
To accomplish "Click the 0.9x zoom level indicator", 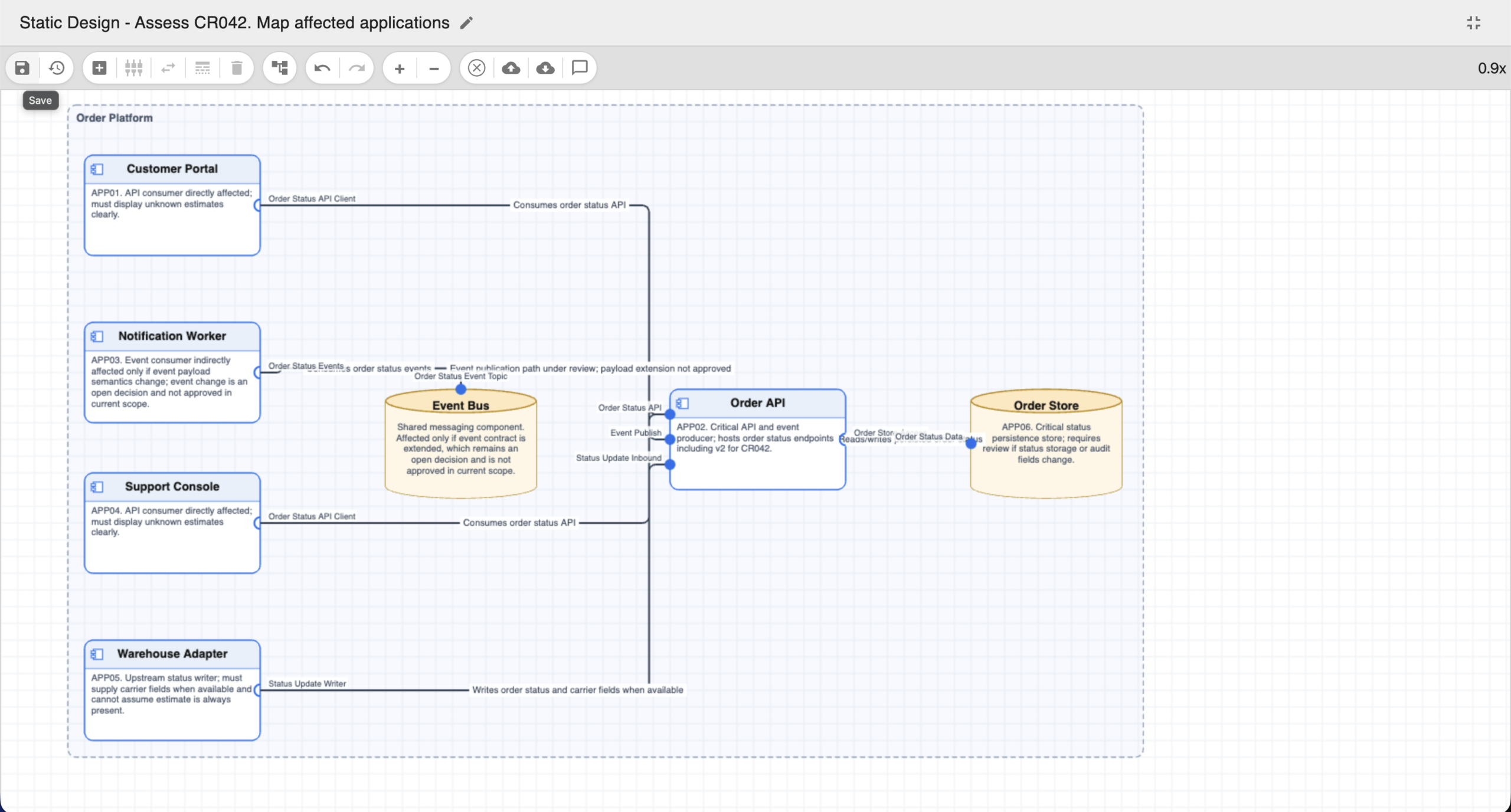I will [1492, 68].
